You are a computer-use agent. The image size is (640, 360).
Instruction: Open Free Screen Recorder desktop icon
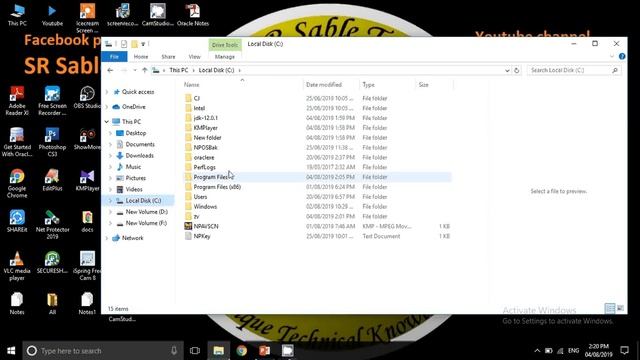52,101
